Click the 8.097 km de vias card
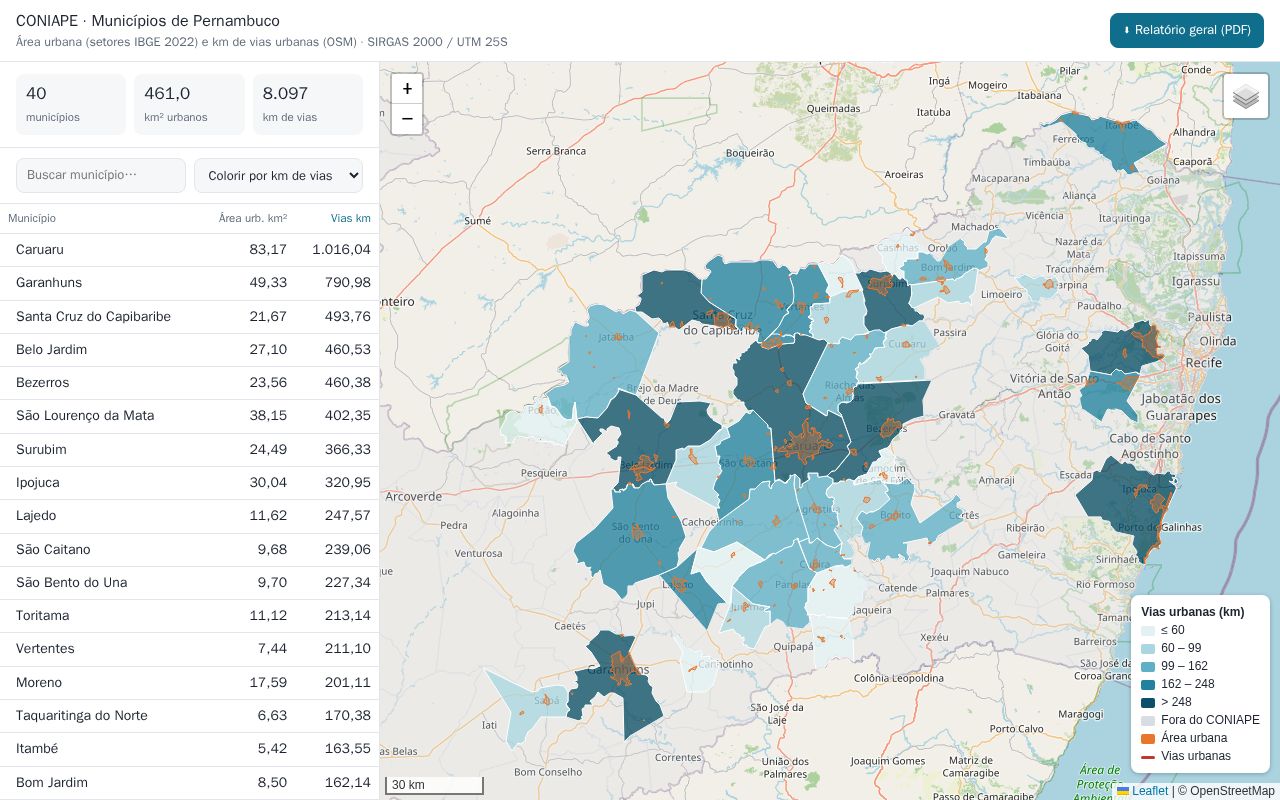Screen dimensions: 1280x800 (308, 104)
